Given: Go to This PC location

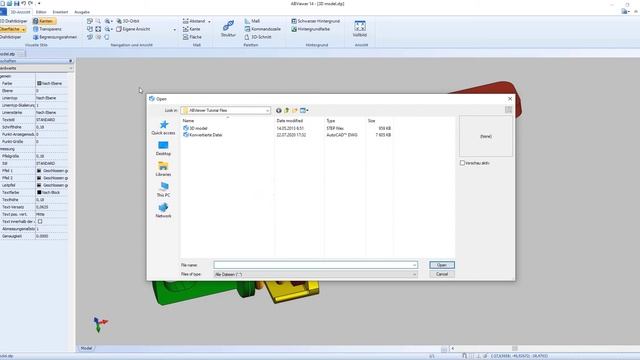Looking at the screenshot, I should [x=163, y=190].
